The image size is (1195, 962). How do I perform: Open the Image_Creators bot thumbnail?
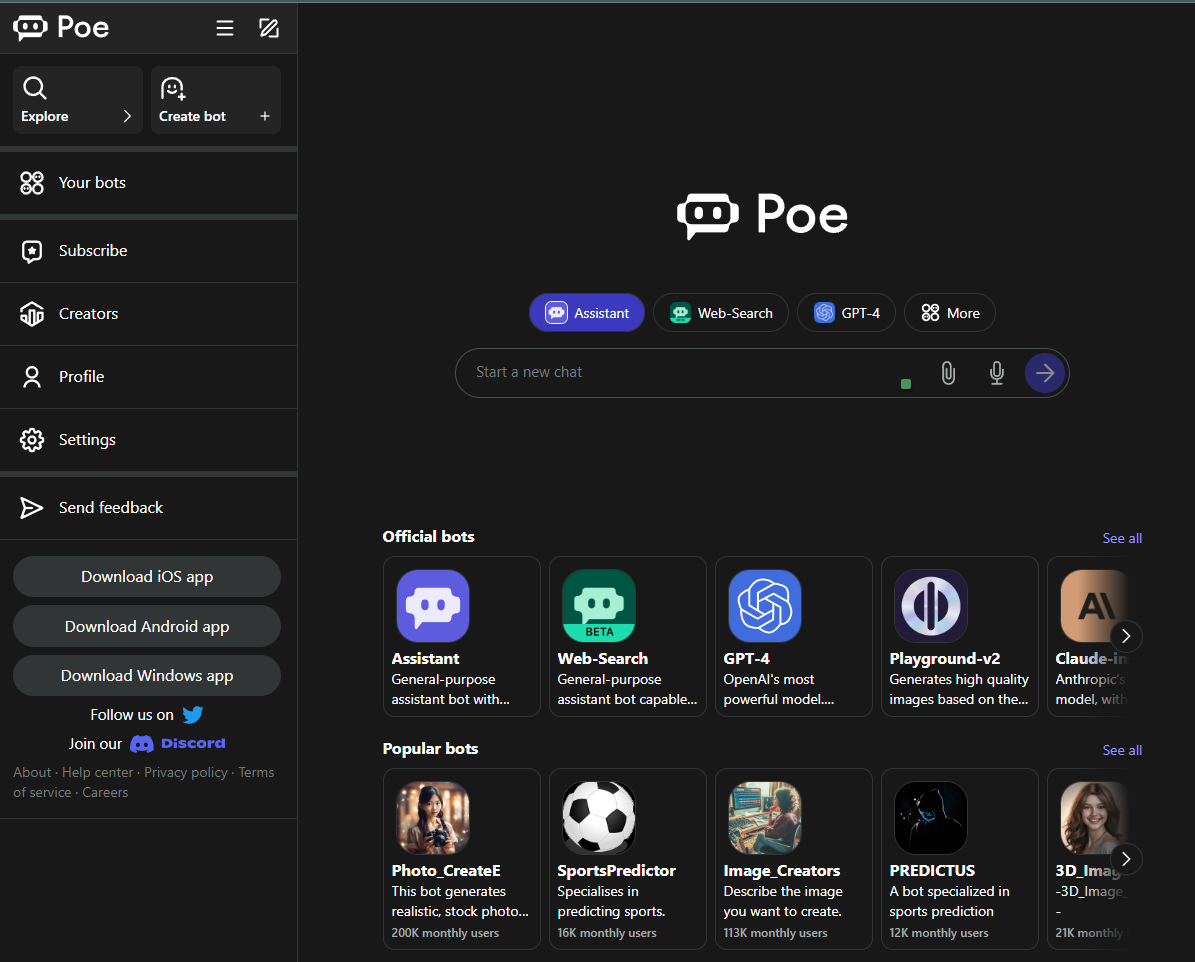765,818
